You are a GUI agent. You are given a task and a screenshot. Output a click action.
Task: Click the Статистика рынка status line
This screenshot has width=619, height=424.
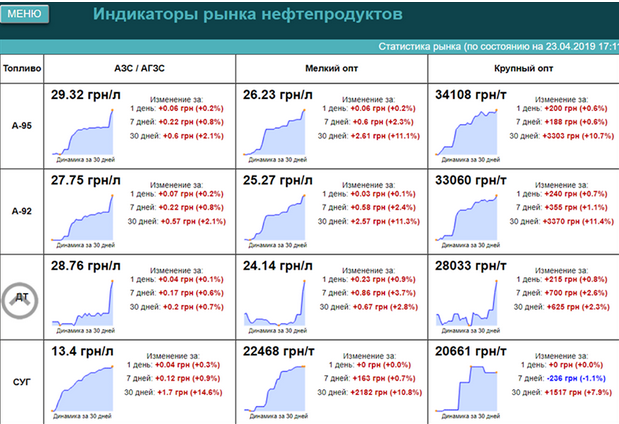pyautogui.click(x=497, y=46)
